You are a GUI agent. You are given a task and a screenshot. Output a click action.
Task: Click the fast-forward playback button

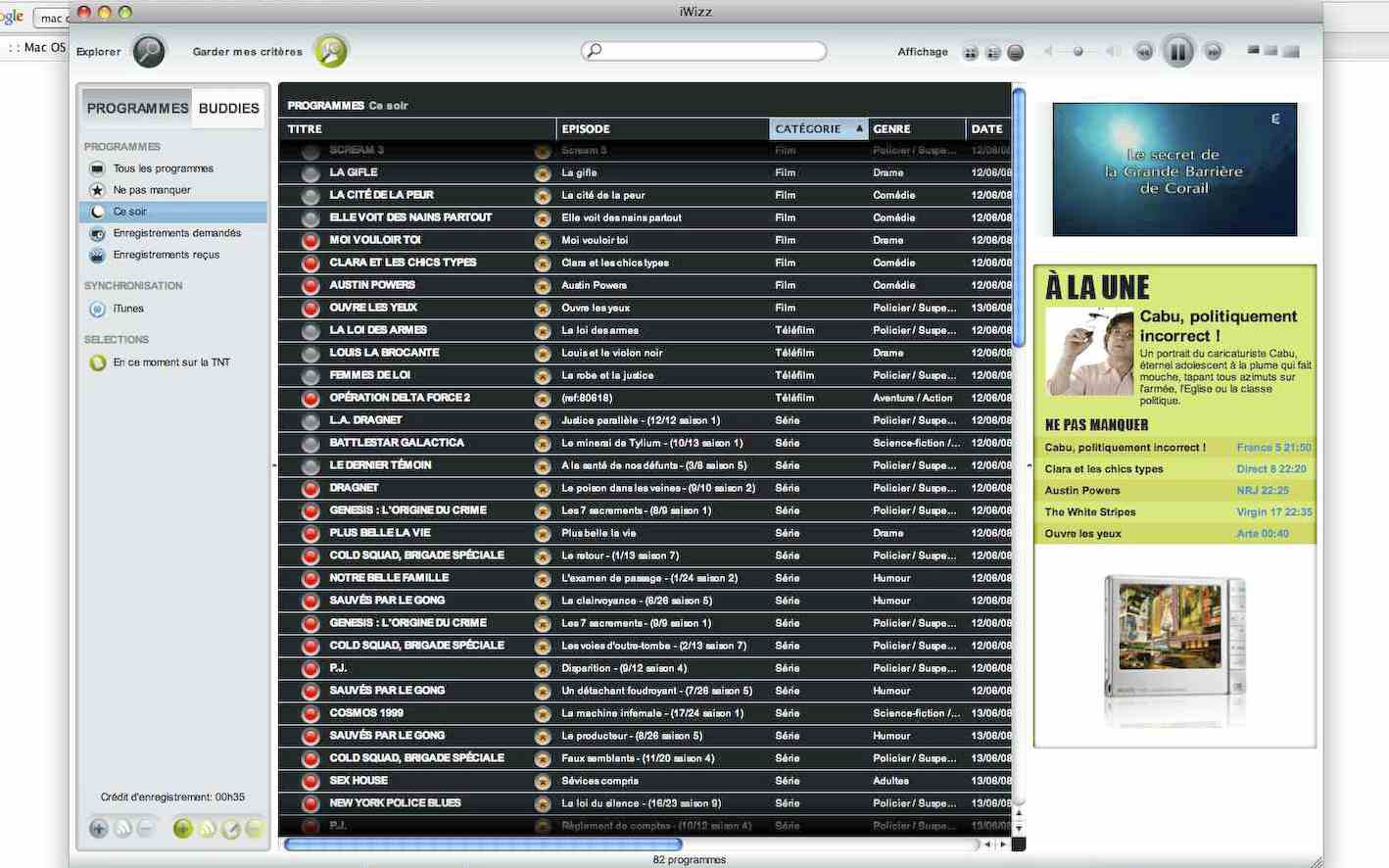click(x=1213, y=52)
